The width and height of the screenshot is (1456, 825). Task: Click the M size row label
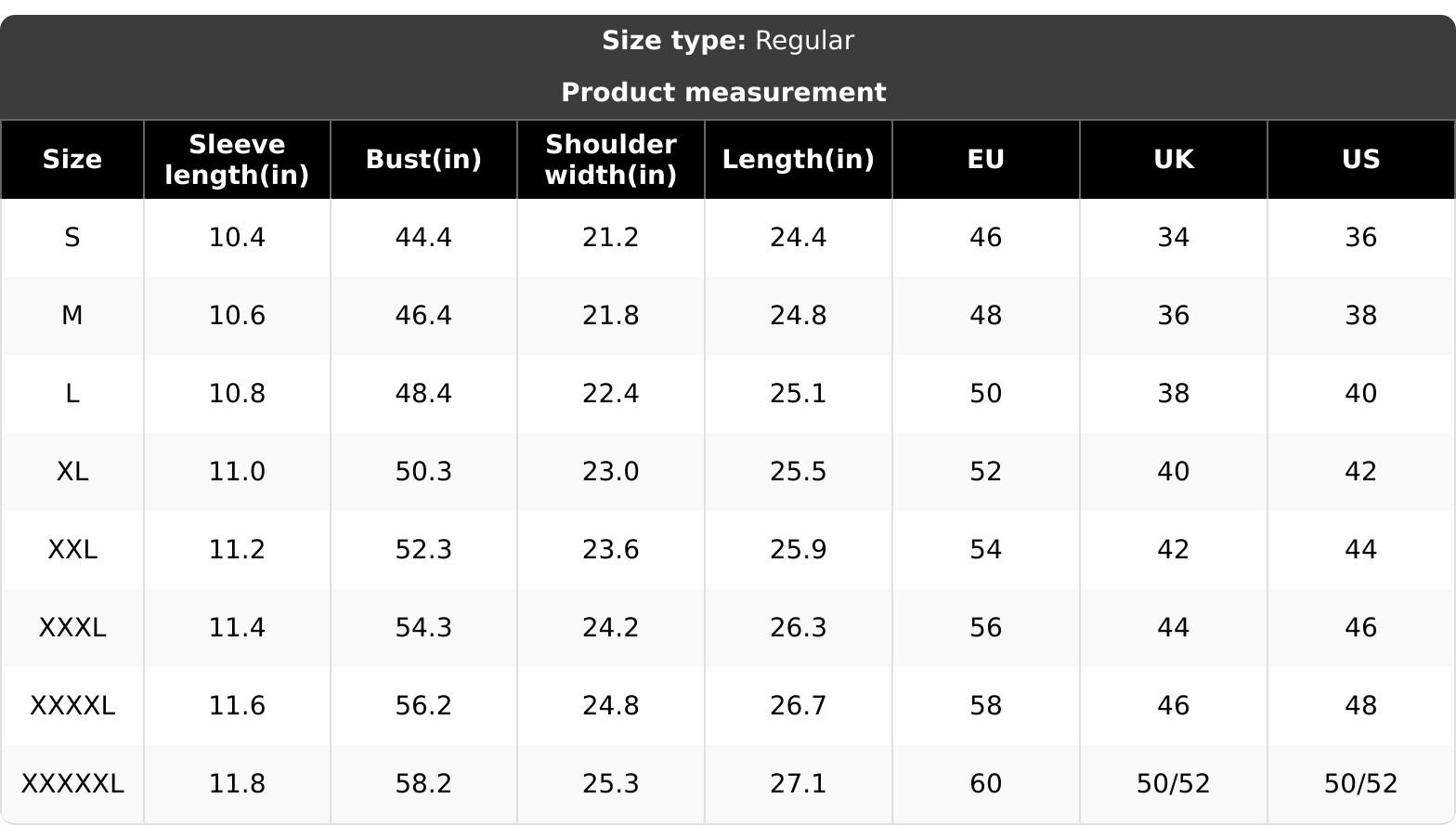[x=72, y=316]
